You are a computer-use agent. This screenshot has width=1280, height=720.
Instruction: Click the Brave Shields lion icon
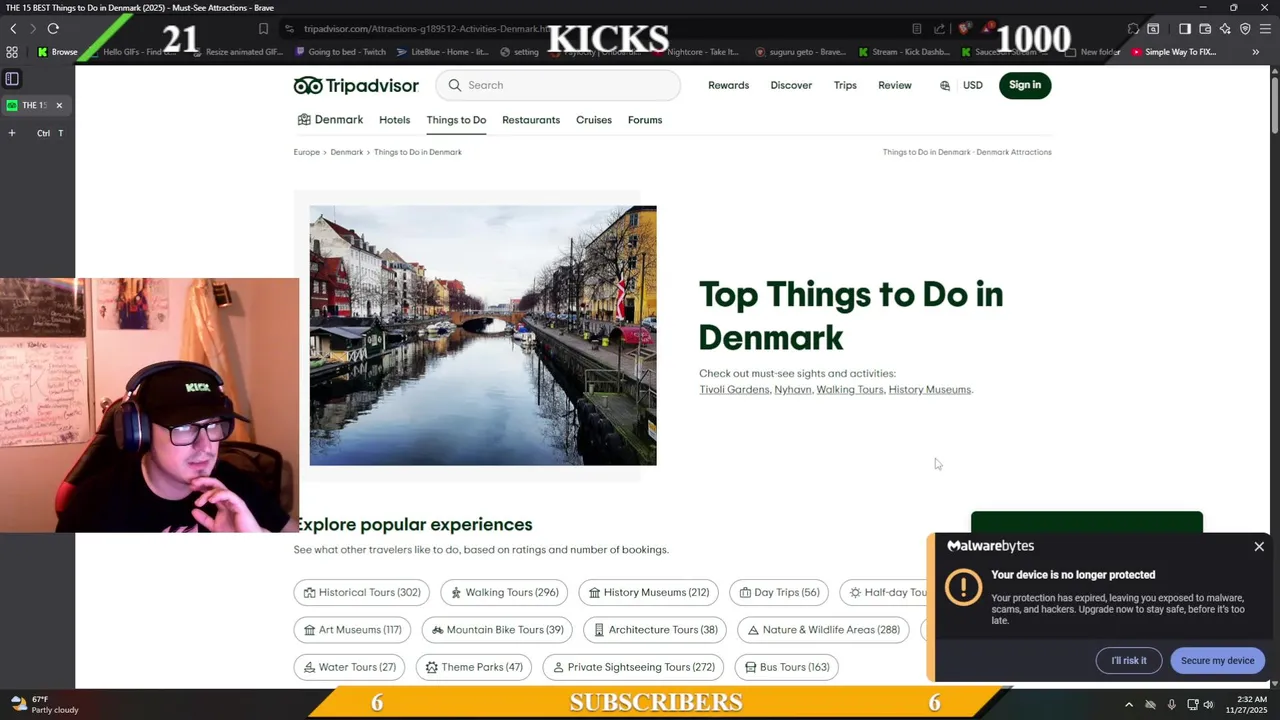[963, 29]
